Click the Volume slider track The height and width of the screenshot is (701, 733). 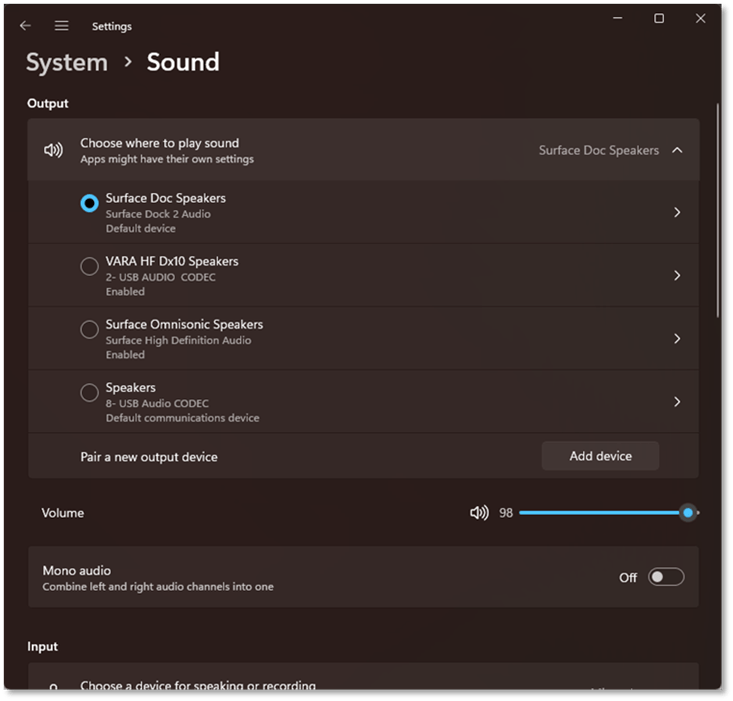[600, 513]
